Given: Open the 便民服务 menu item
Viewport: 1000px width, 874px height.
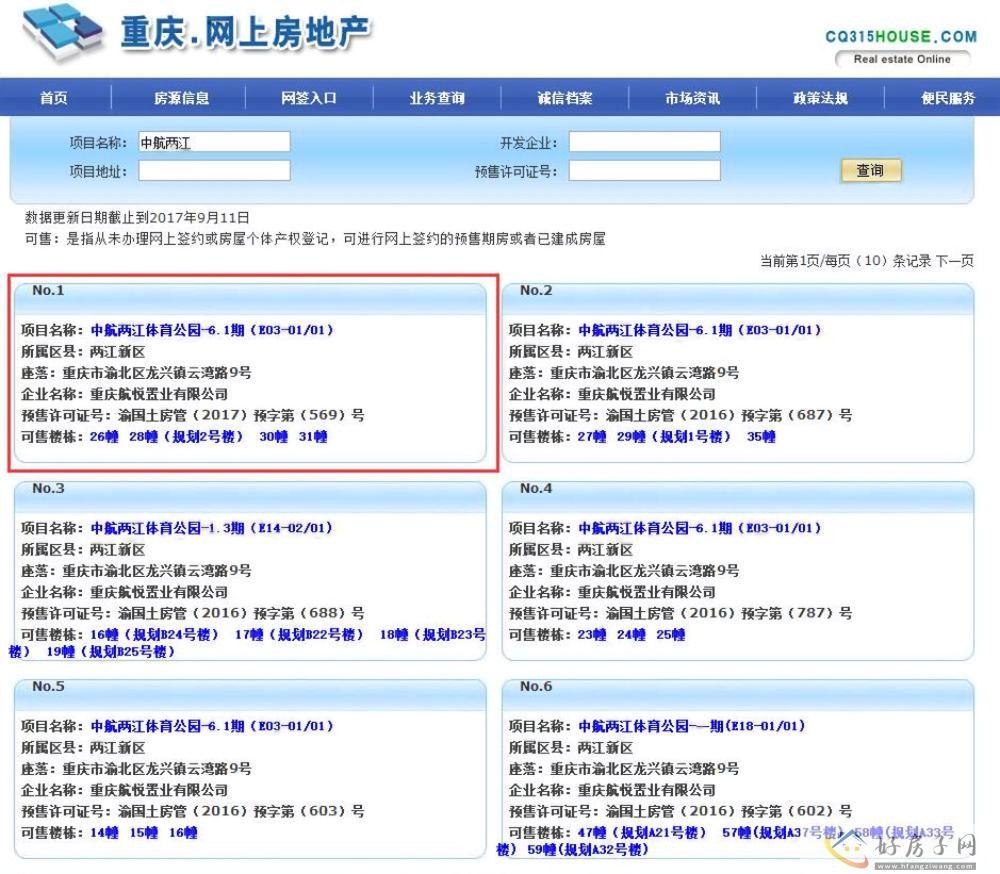Looking at the screenshot, I should point(948,98).
